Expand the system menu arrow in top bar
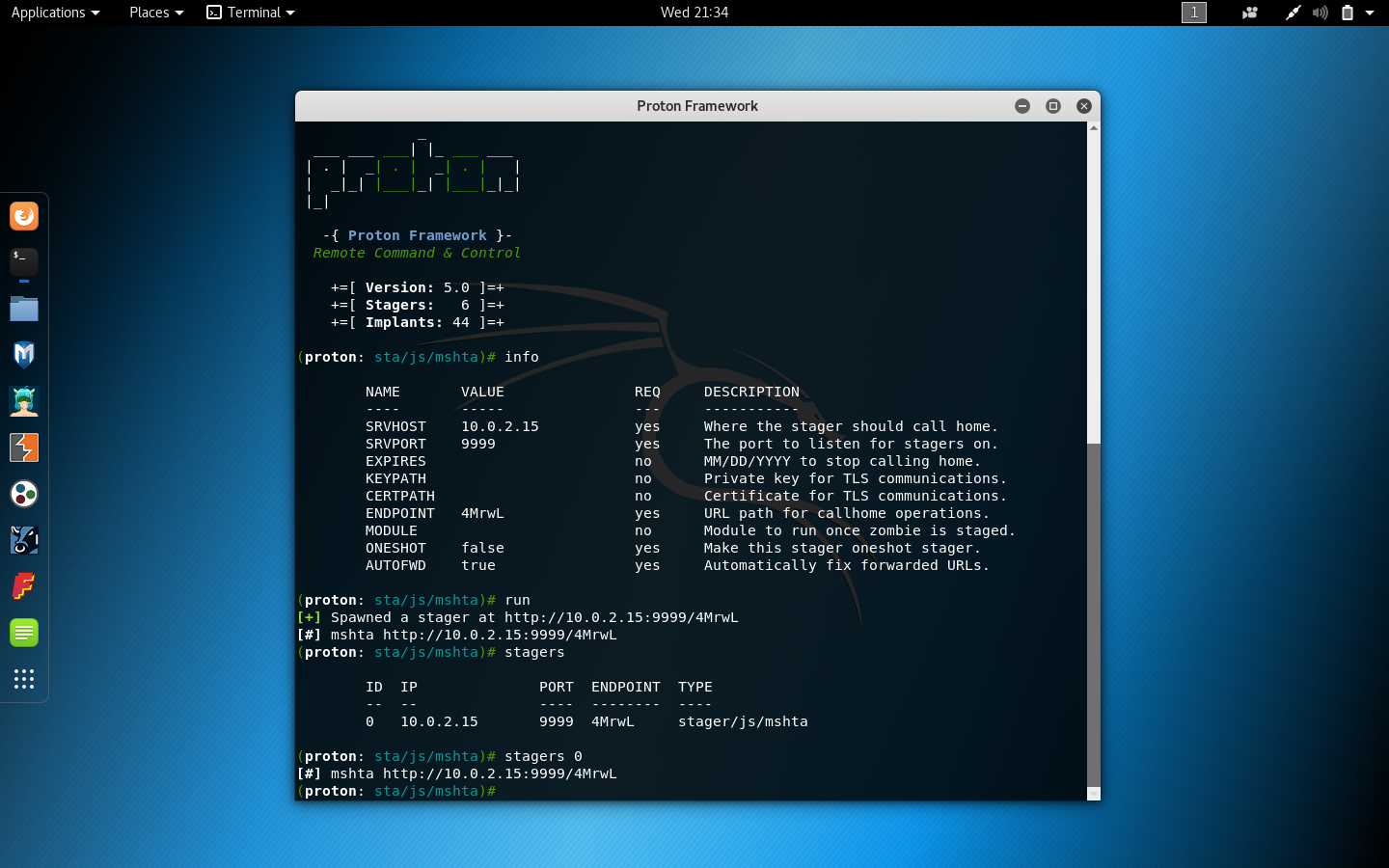This screenshot has width=1389, height=868. tap(1370, 13)
